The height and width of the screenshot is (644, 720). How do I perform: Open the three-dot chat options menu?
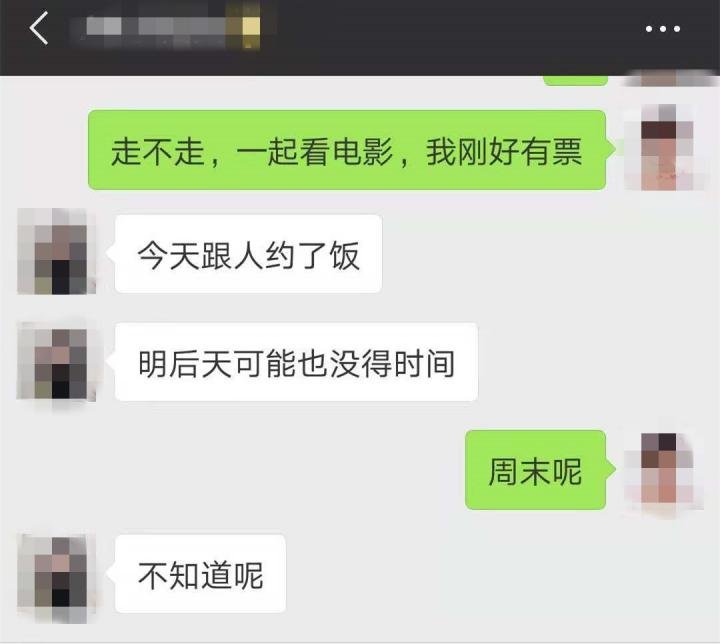[663, 29]
